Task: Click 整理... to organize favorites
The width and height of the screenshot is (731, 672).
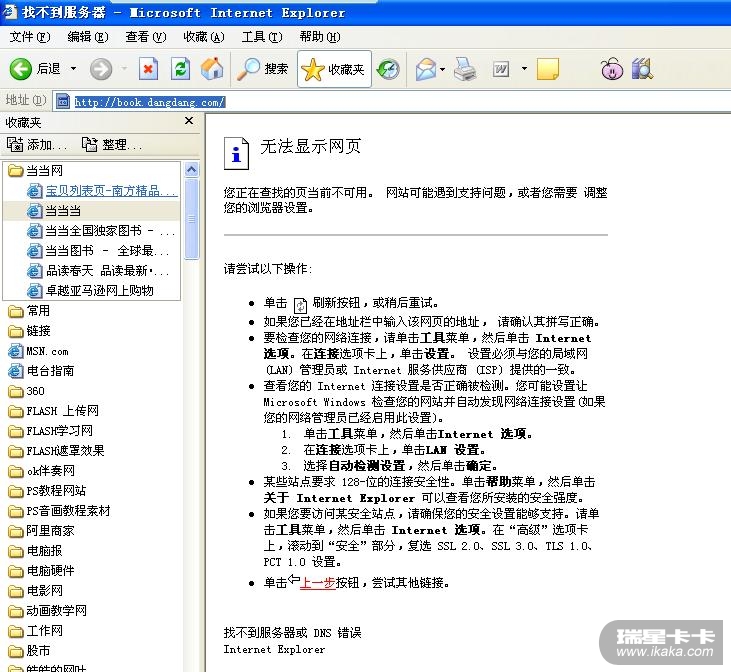Action: [x=112, y=145]
